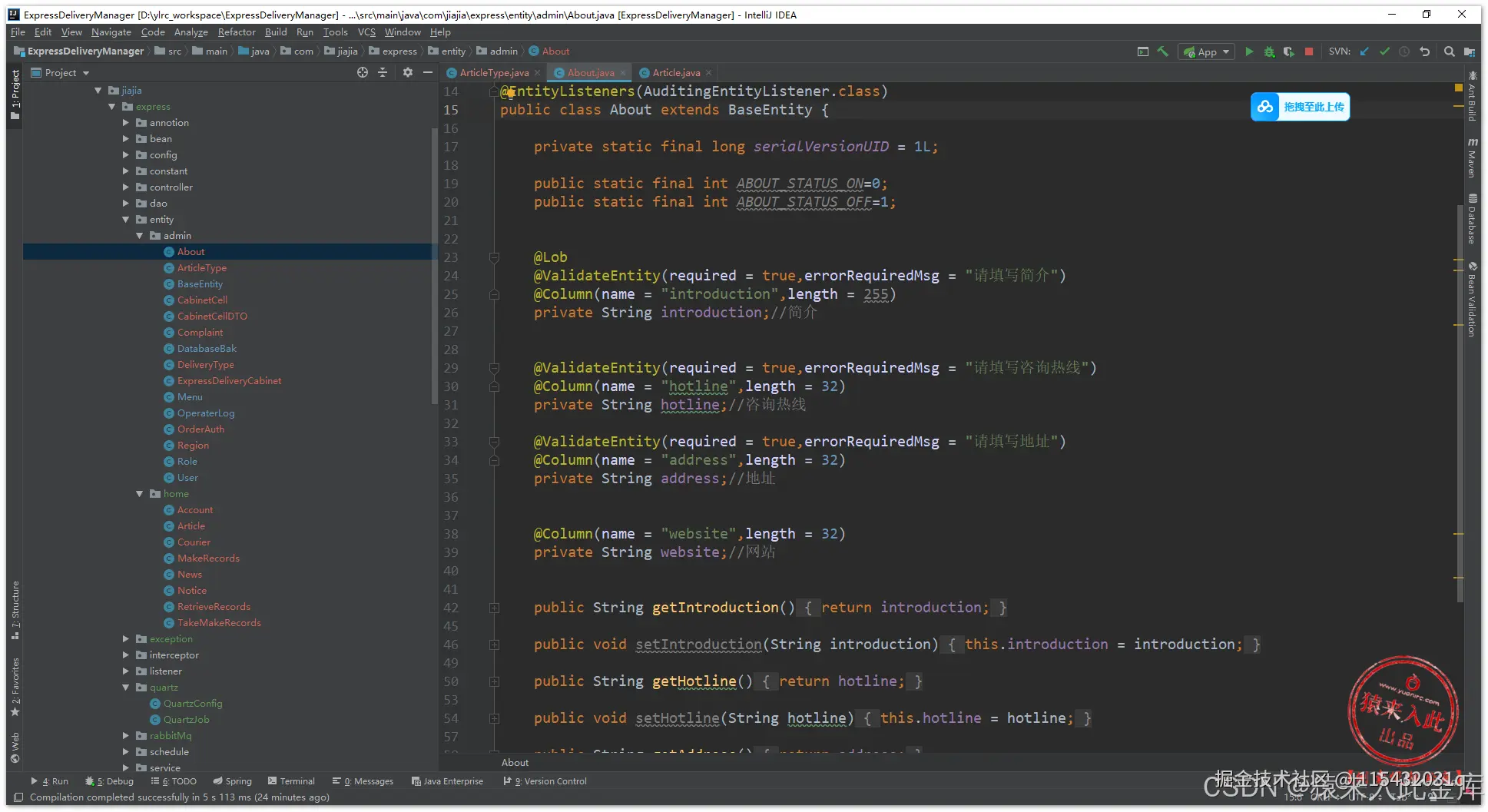This screenshot has height=812, width=1488.
Task: Open the Version Control tool button
Action: (545, 781)
